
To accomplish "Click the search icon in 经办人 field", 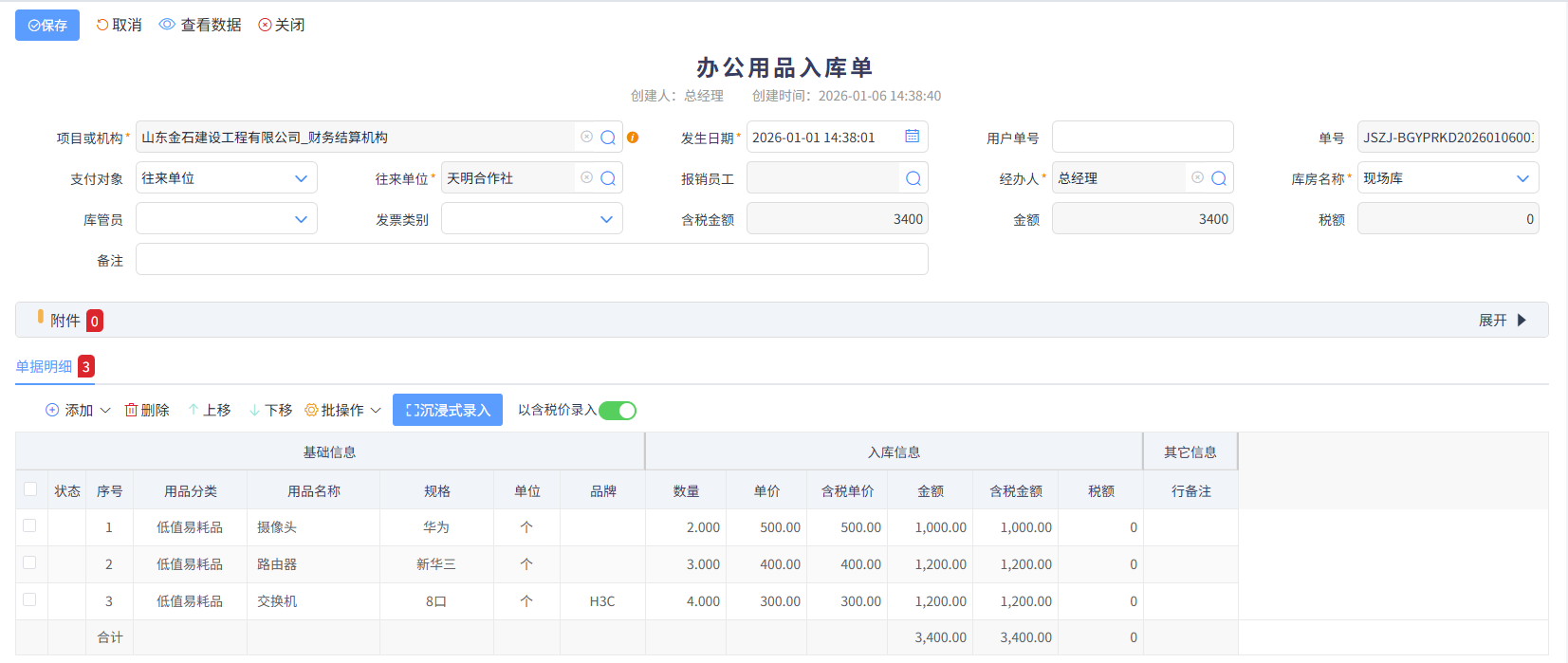I will (1219, 178).
